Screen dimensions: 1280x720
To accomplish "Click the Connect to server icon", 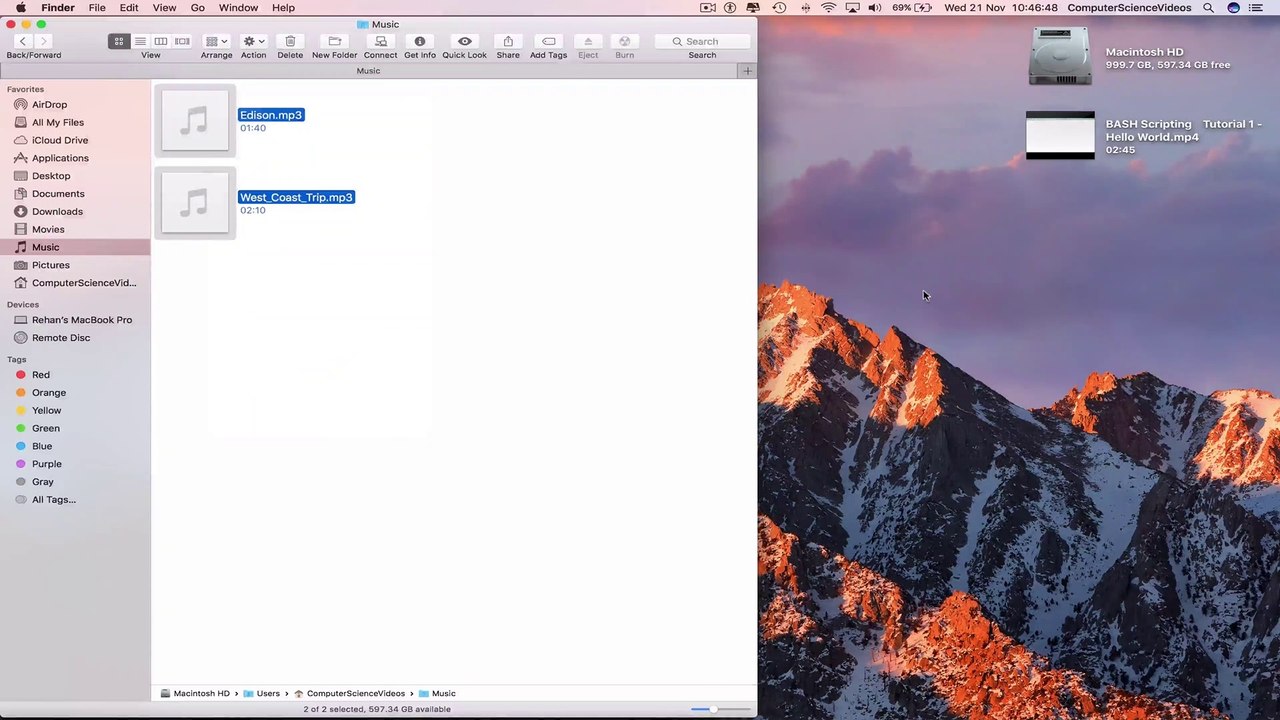I will 380,41.
